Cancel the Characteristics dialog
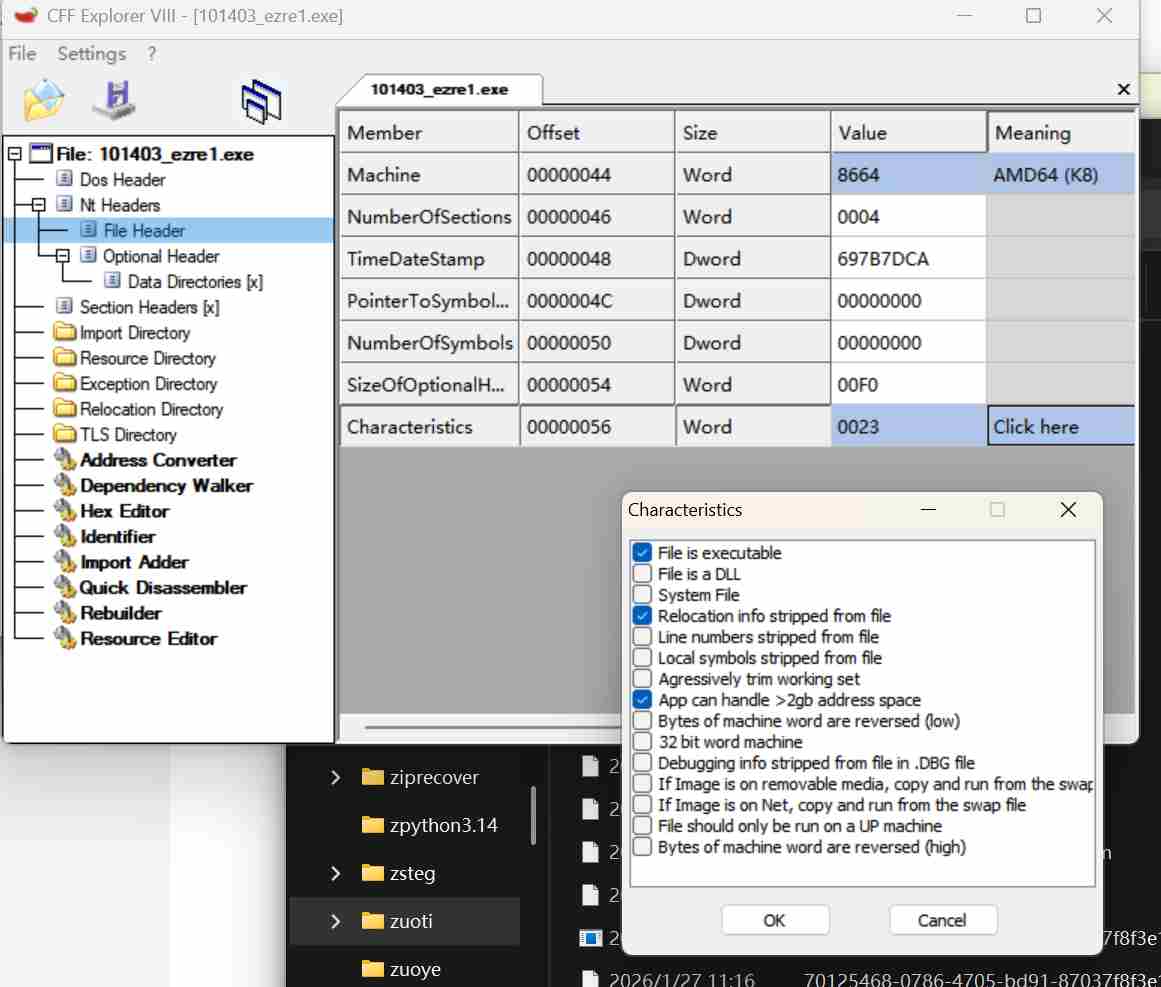Viewport: 1161px width, 987px height. click(x=942, y=920)
